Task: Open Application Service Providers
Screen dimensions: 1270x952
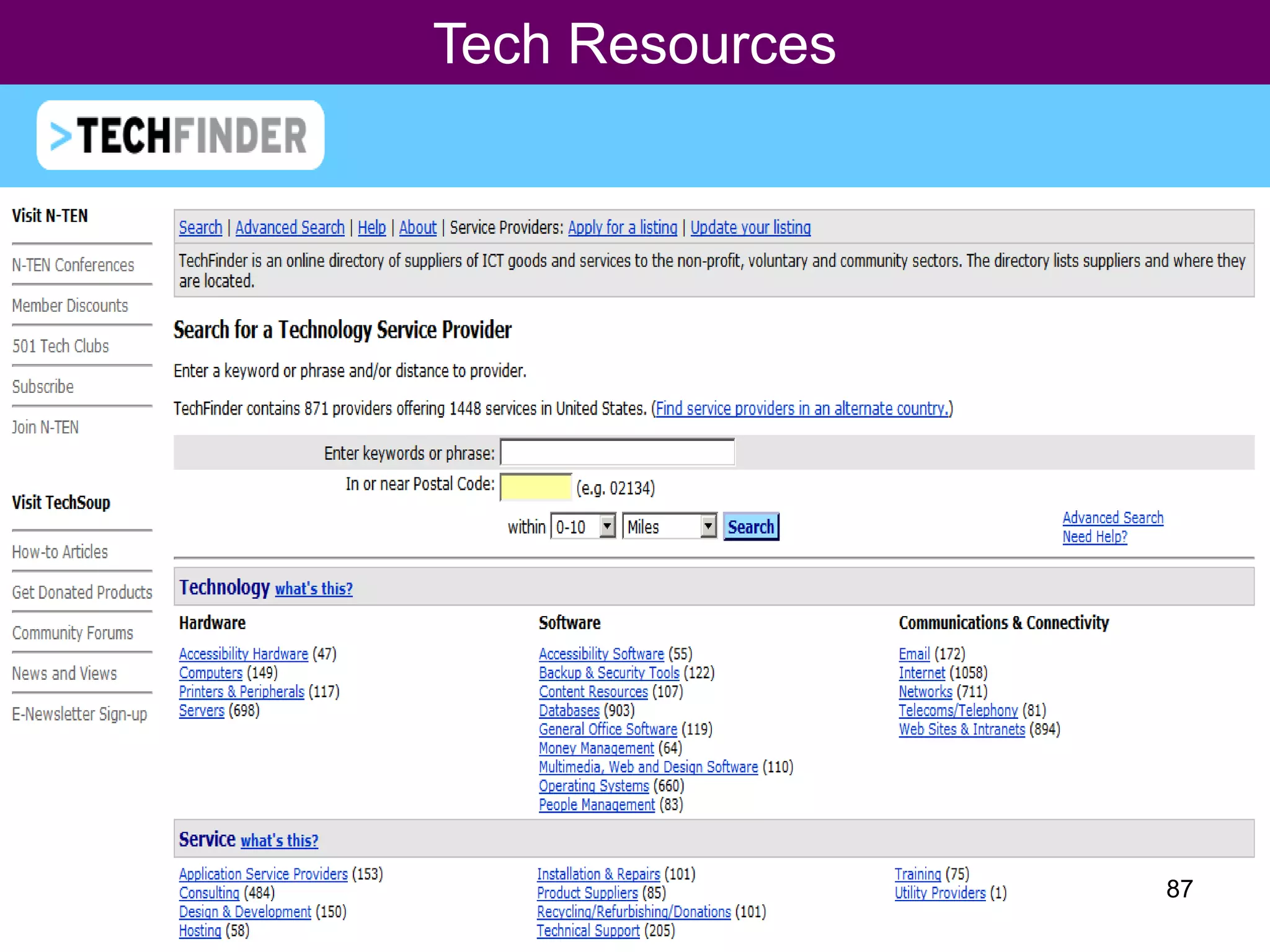Action: click(263, 874)
